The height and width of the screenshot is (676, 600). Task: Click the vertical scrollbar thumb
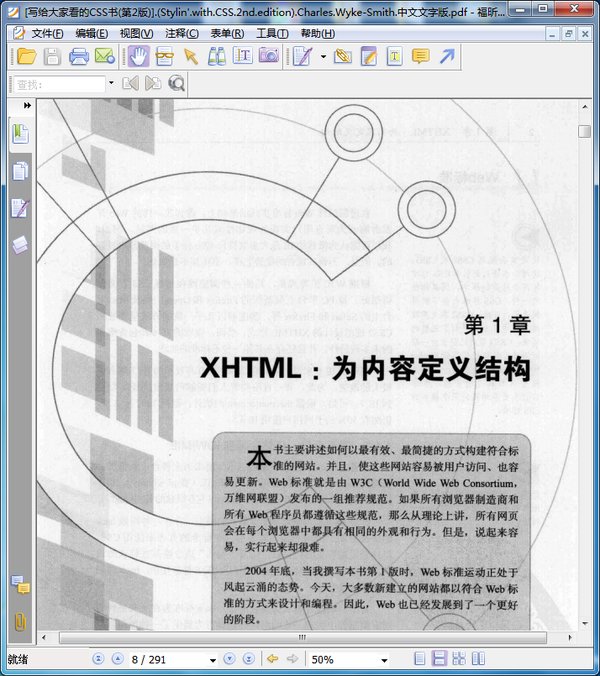[584, 131]
